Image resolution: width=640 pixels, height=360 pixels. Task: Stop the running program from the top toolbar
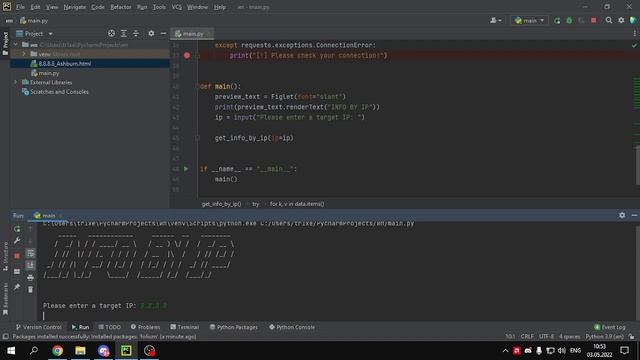click(x=593, y=20)
